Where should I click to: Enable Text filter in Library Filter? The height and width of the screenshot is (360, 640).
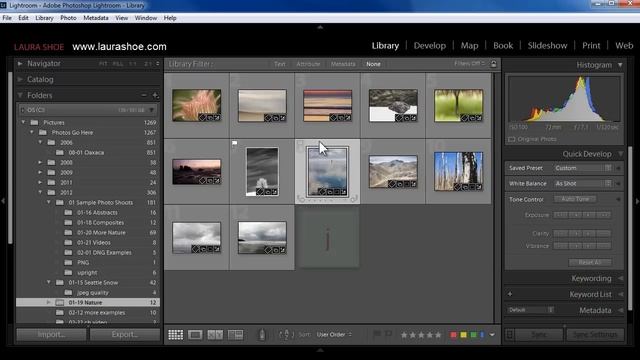tap(280, 64)
